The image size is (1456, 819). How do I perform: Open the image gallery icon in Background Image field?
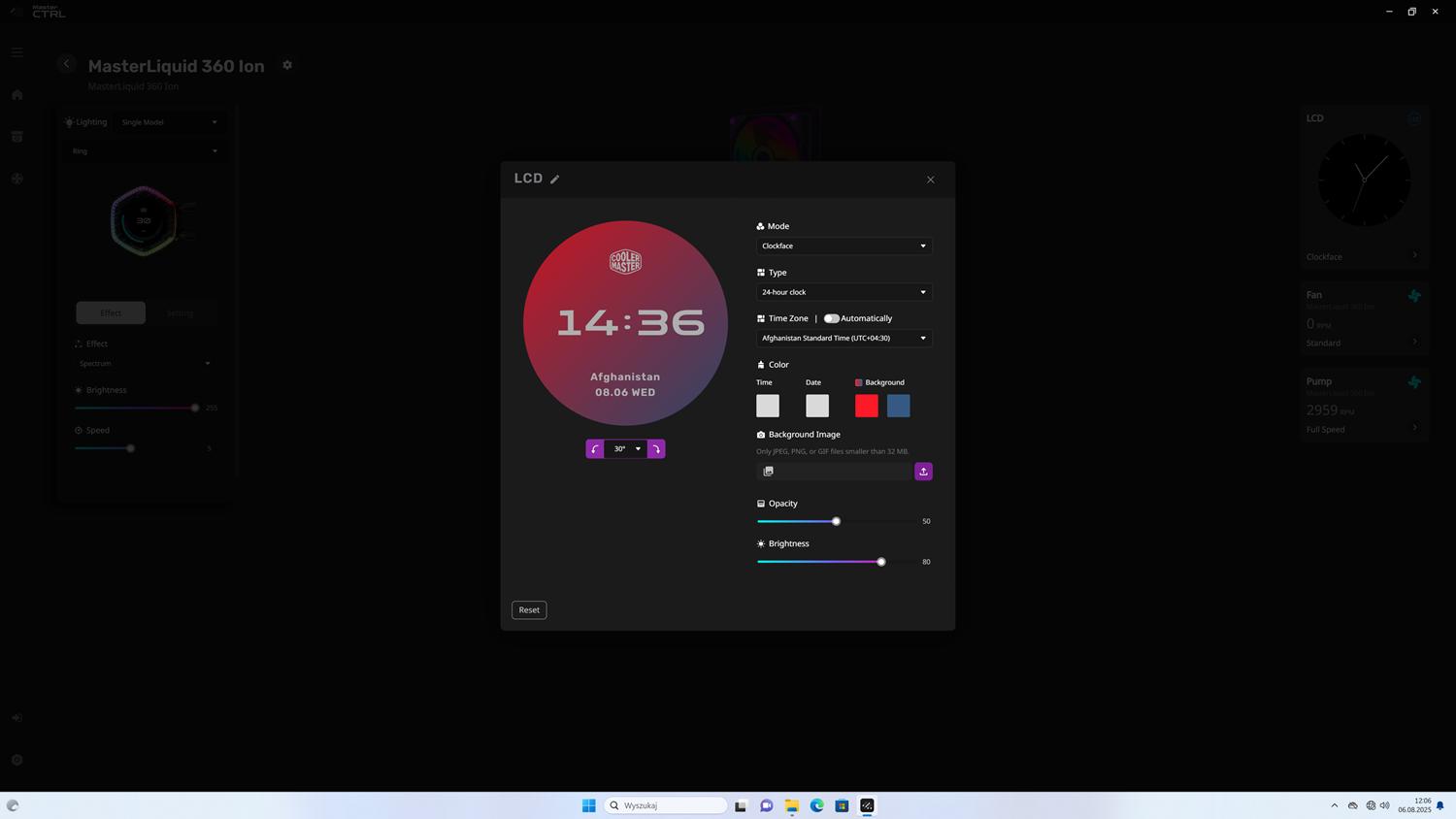point(768,472)
